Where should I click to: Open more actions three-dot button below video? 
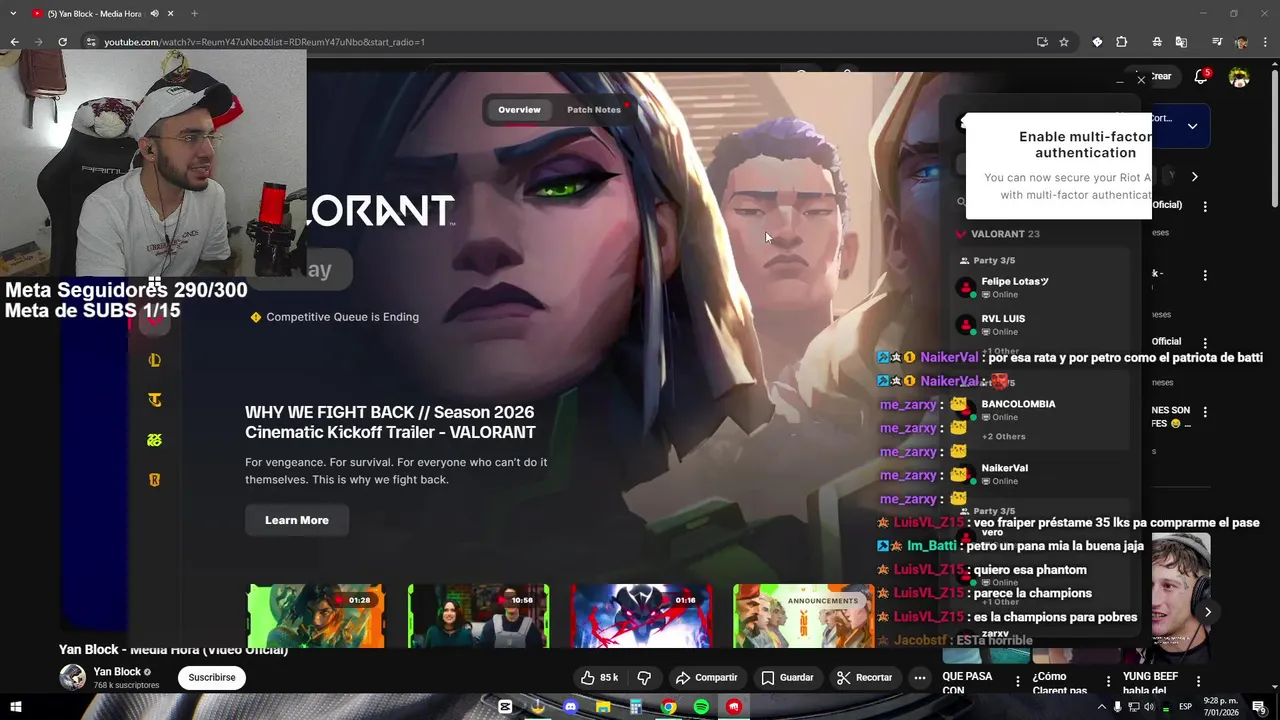point(920,677)
